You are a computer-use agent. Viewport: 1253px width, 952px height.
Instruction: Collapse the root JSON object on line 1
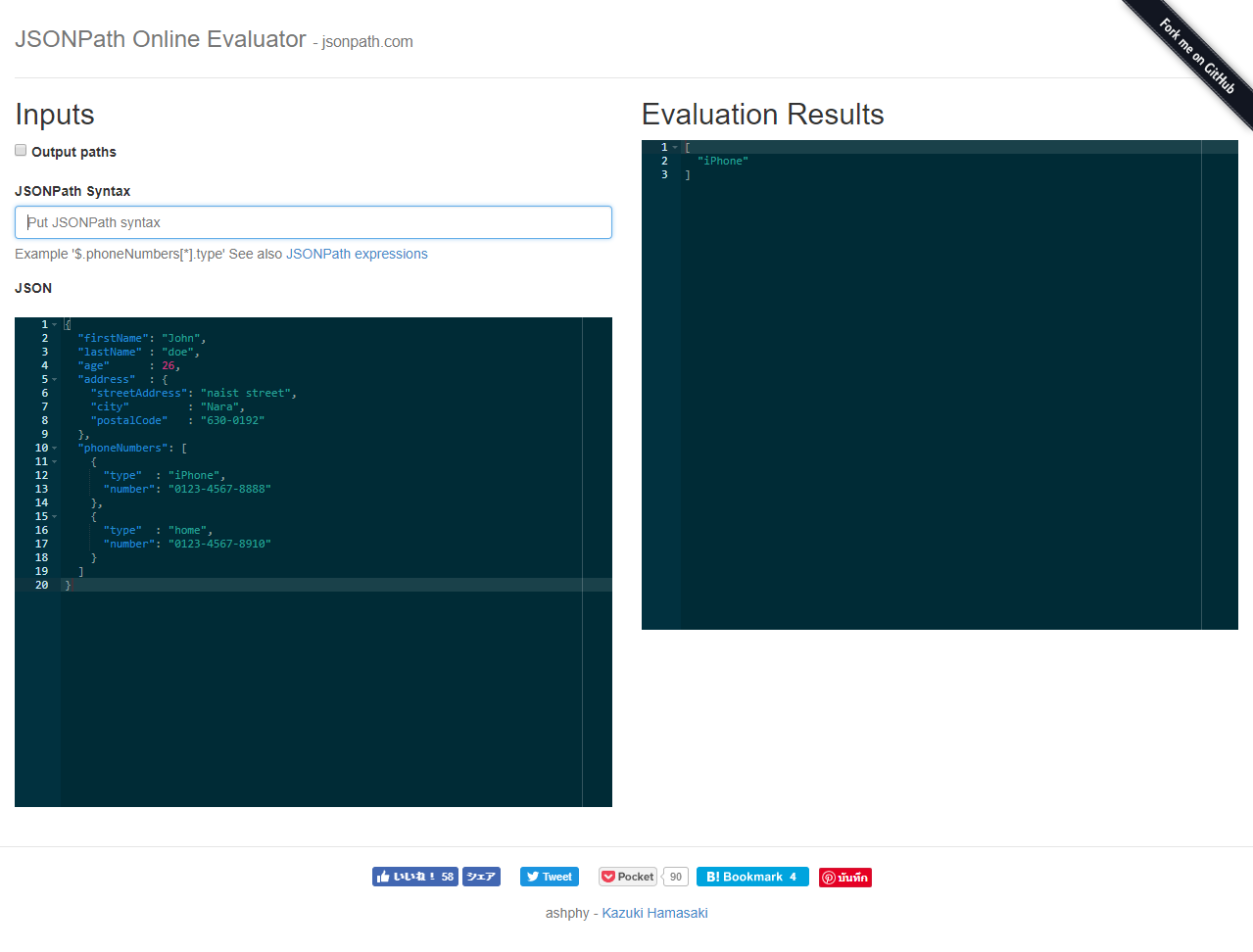tap(54, 324)
